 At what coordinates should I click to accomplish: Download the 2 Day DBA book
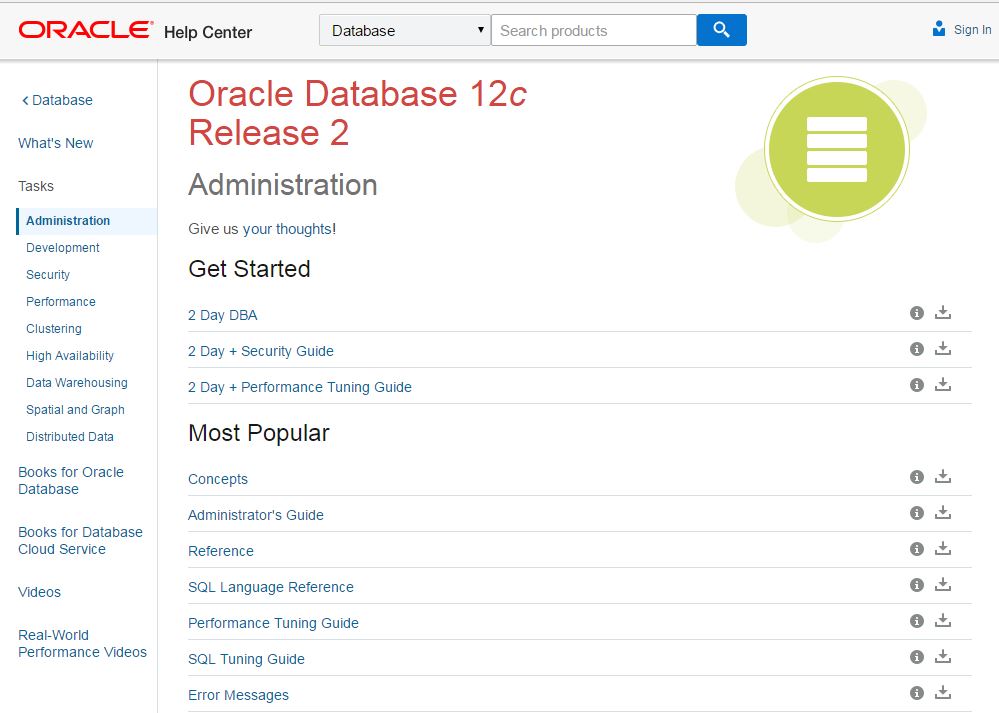point(943,312)
